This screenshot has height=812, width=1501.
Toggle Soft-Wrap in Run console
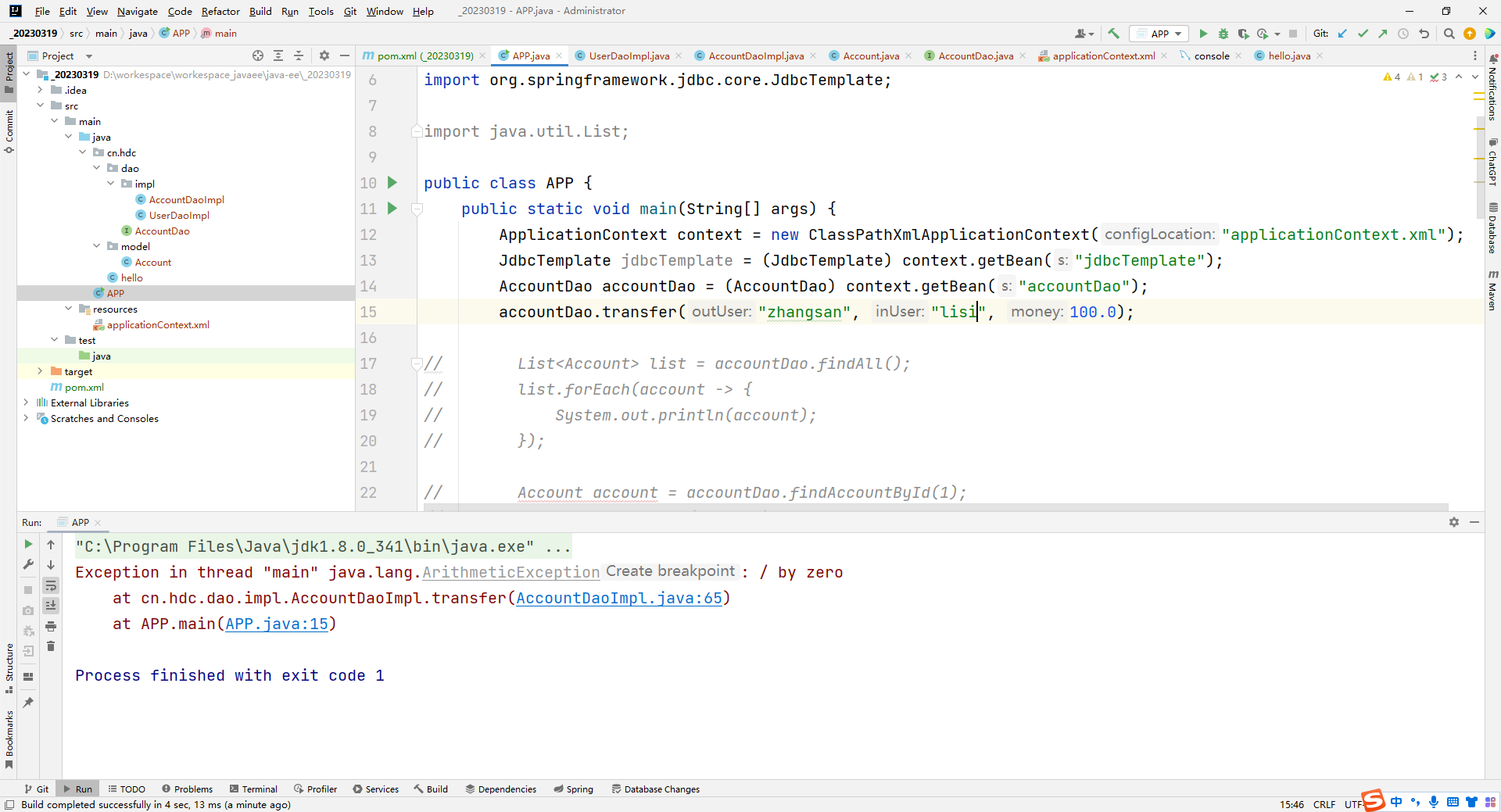(x=51, y=585)
